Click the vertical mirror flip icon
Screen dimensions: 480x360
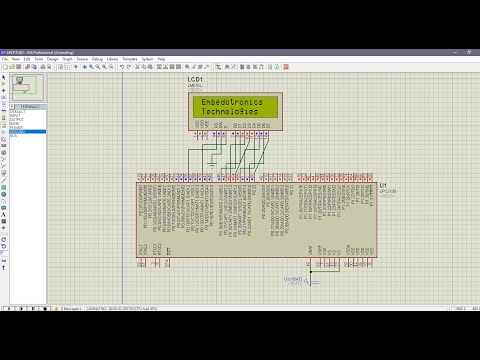click(4, 268)
